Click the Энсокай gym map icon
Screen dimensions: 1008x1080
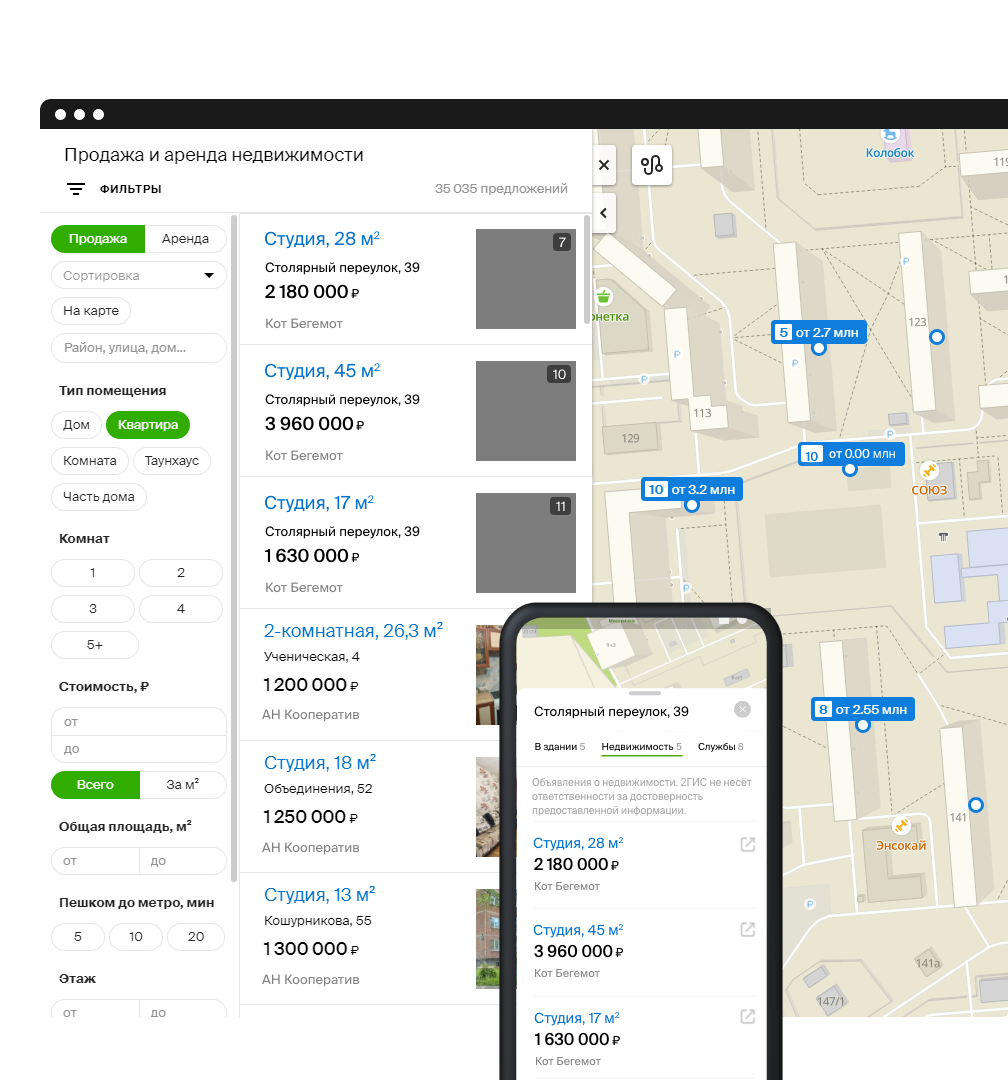[x=901, y=825]
